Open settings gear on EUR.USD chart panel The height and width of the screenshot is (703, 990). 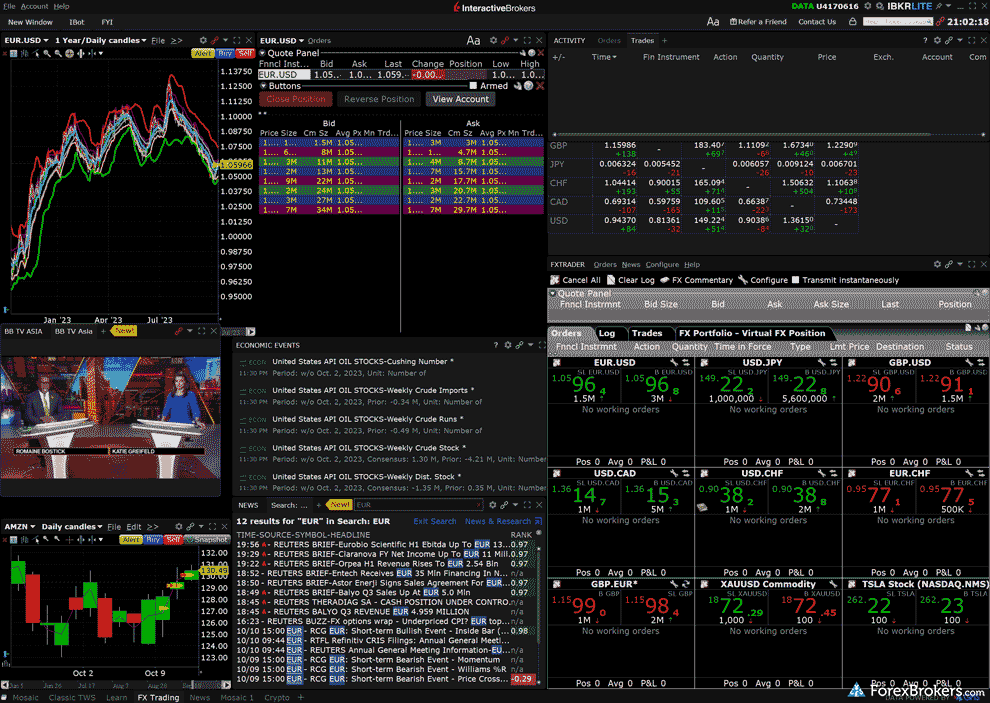204,41
